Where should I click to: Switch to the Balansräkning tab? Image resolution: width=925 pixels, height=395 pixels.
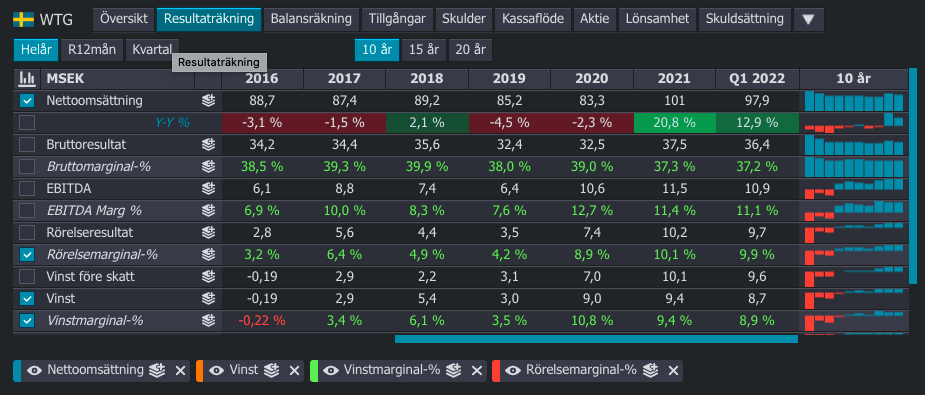(311, 19)
